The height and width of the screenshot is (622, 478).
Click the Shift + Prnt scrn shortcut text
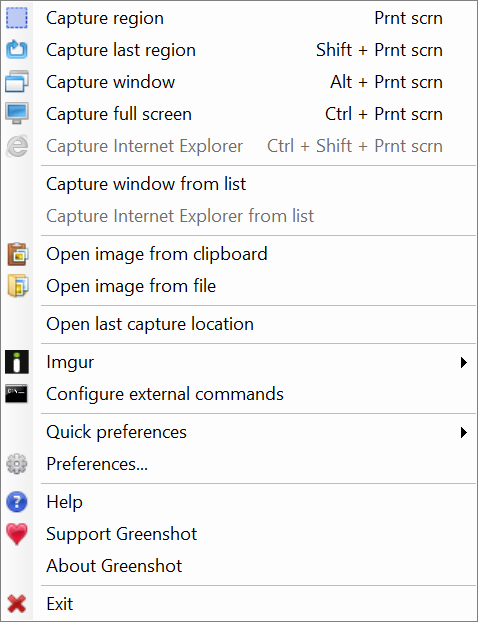(x=379, y=50)
